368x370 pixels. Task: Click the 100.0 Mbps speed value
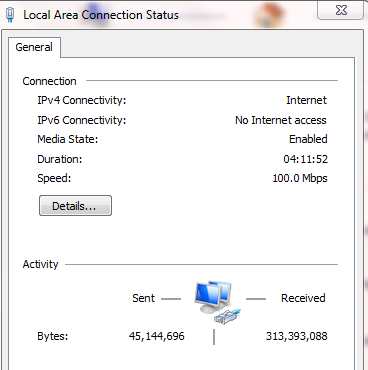300,178
